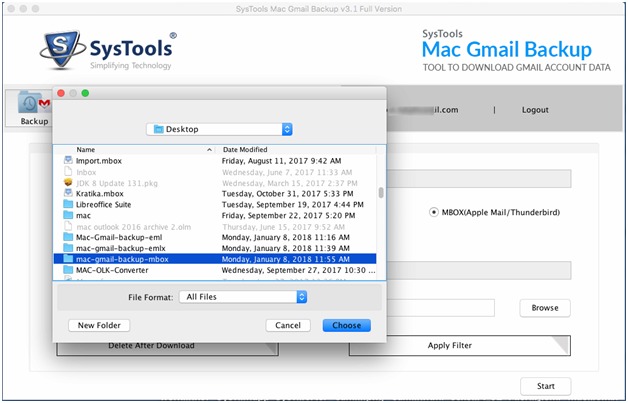Sort the file list by Name column

(134, 149)
